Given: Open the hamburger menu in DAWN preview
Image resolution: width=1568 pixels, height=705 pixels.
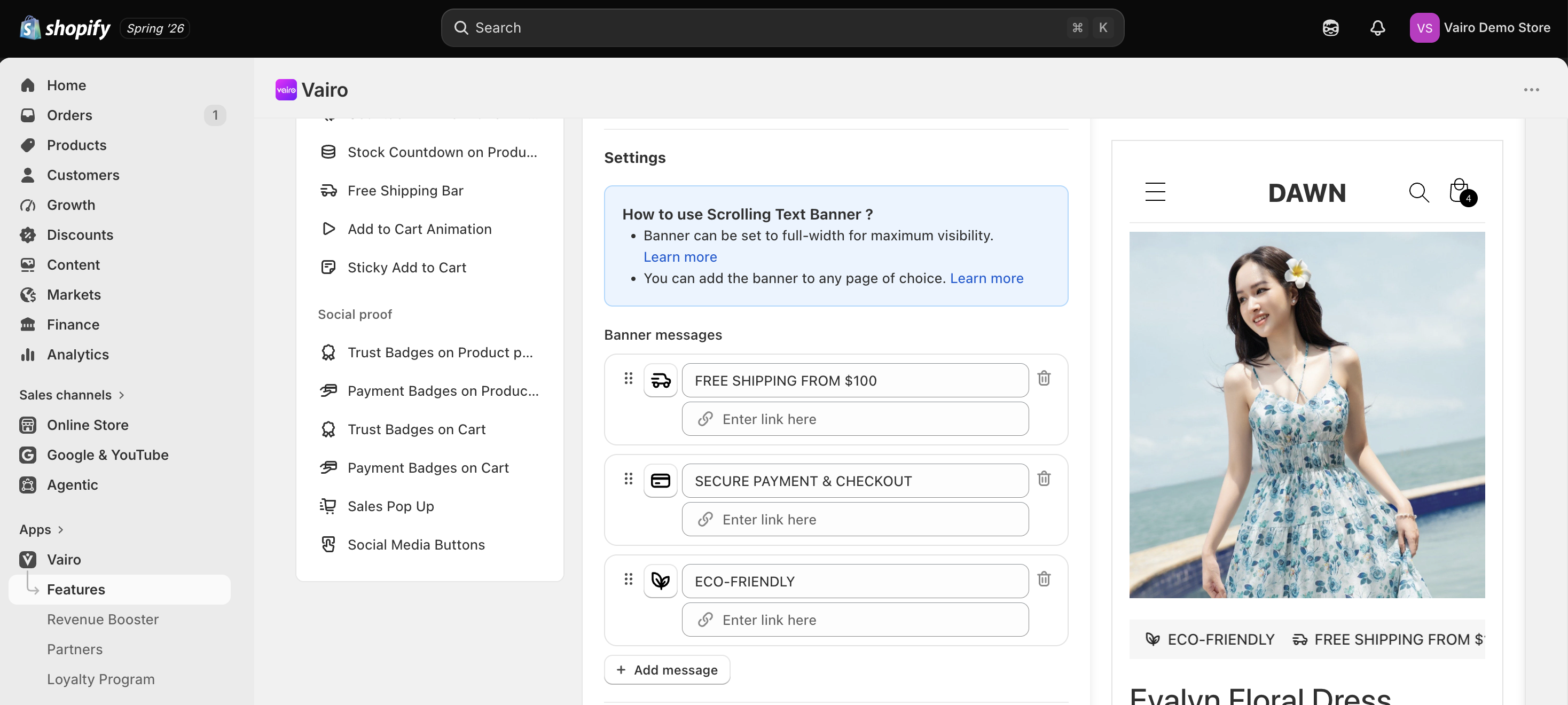Looking at the screenshot, I should [x=1155, y=192].
